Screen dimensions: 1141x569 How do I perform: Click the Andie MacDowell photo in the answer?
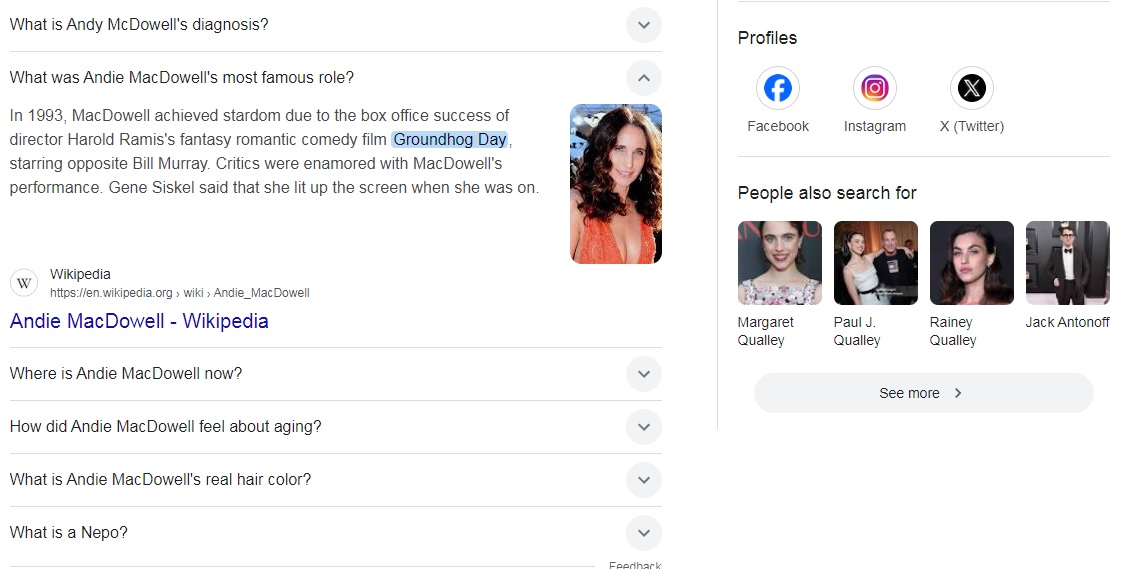coord(616,183)
